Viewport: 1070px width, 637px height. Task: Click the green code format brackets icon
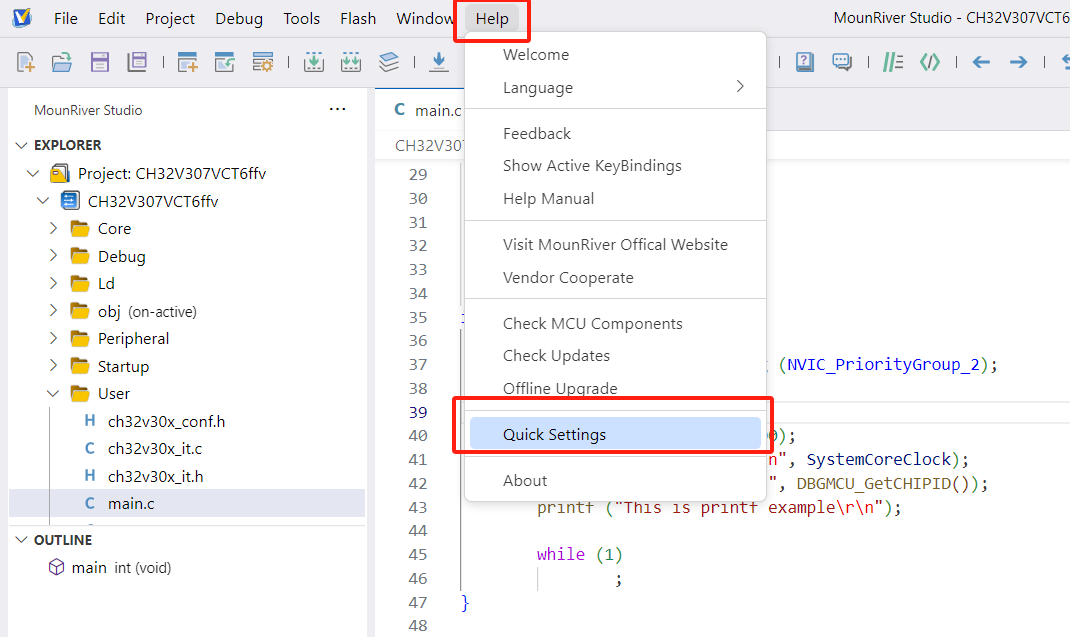930,62
